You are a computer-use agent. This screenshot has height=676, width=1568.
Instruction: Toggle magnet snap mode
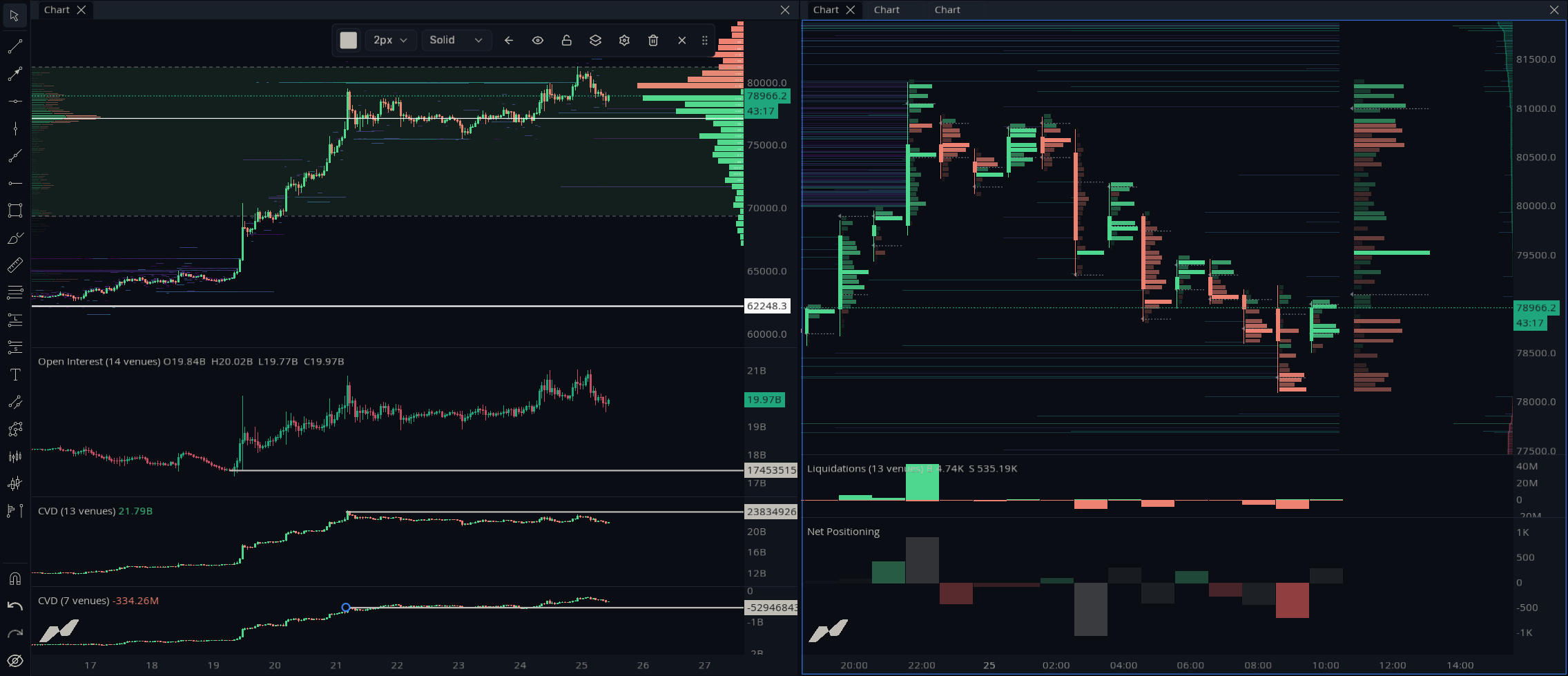(14, 579)
